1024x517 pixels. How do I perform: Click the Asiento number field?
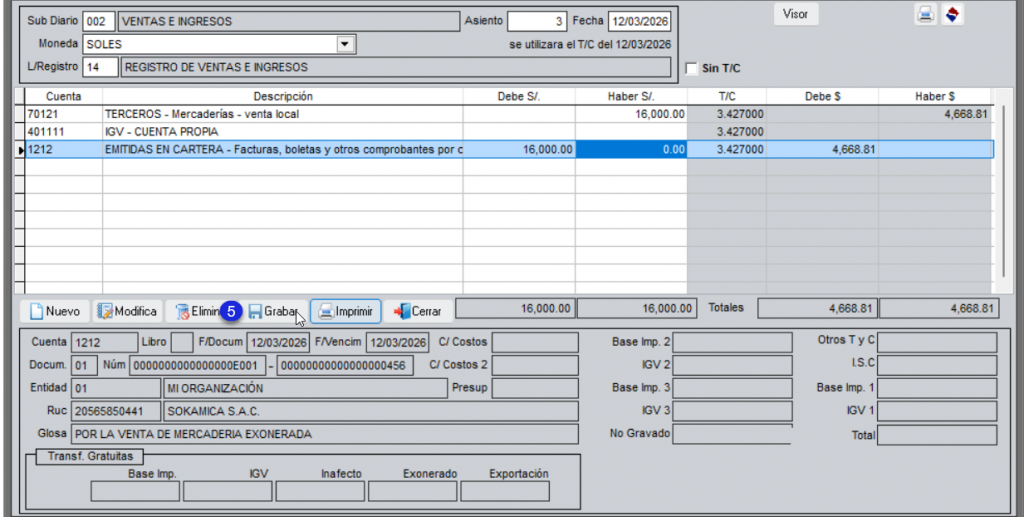(x=536, y=22)
